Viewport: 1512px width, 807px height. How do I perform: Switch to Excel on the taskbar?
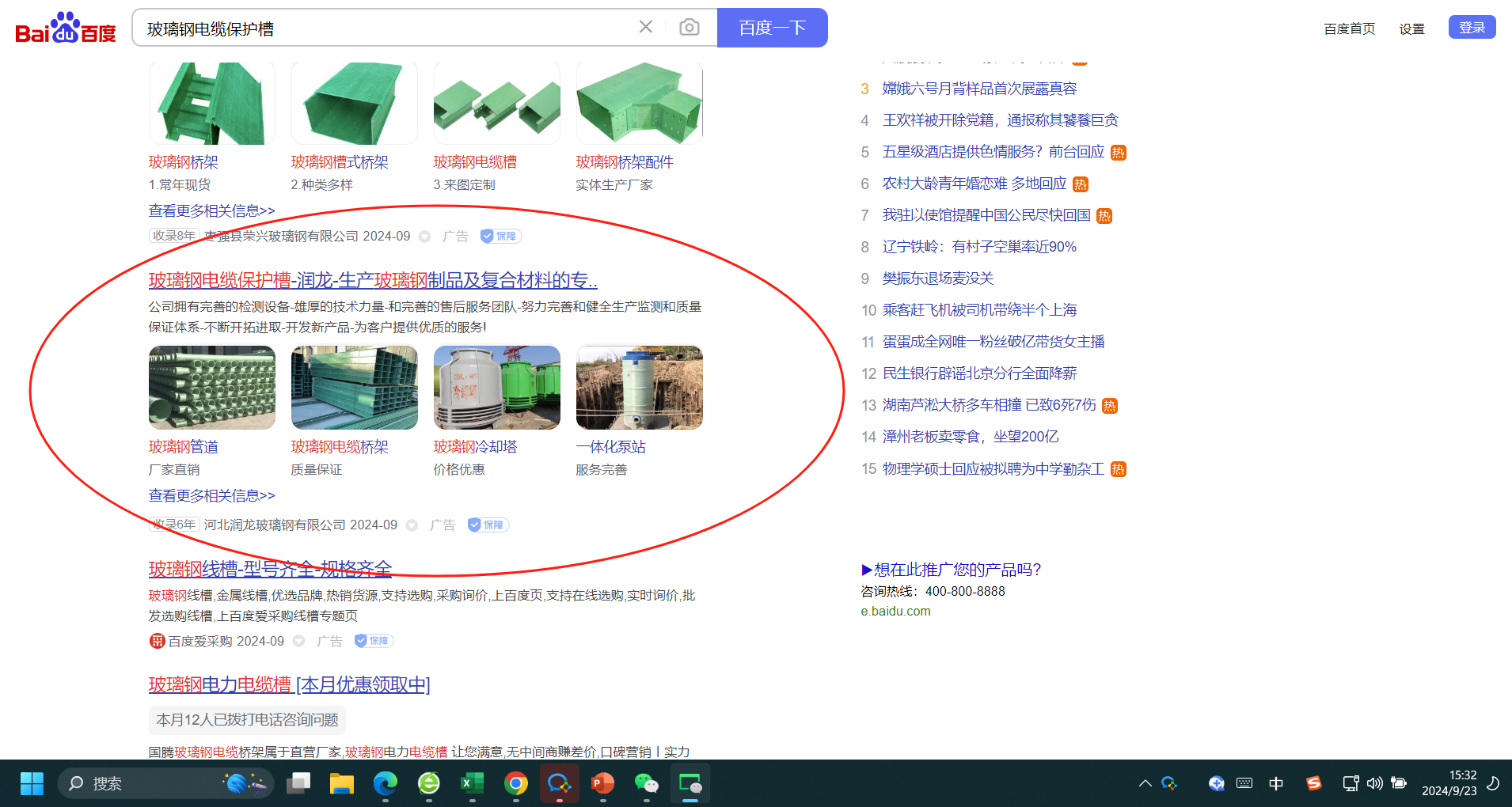point(473,783)
